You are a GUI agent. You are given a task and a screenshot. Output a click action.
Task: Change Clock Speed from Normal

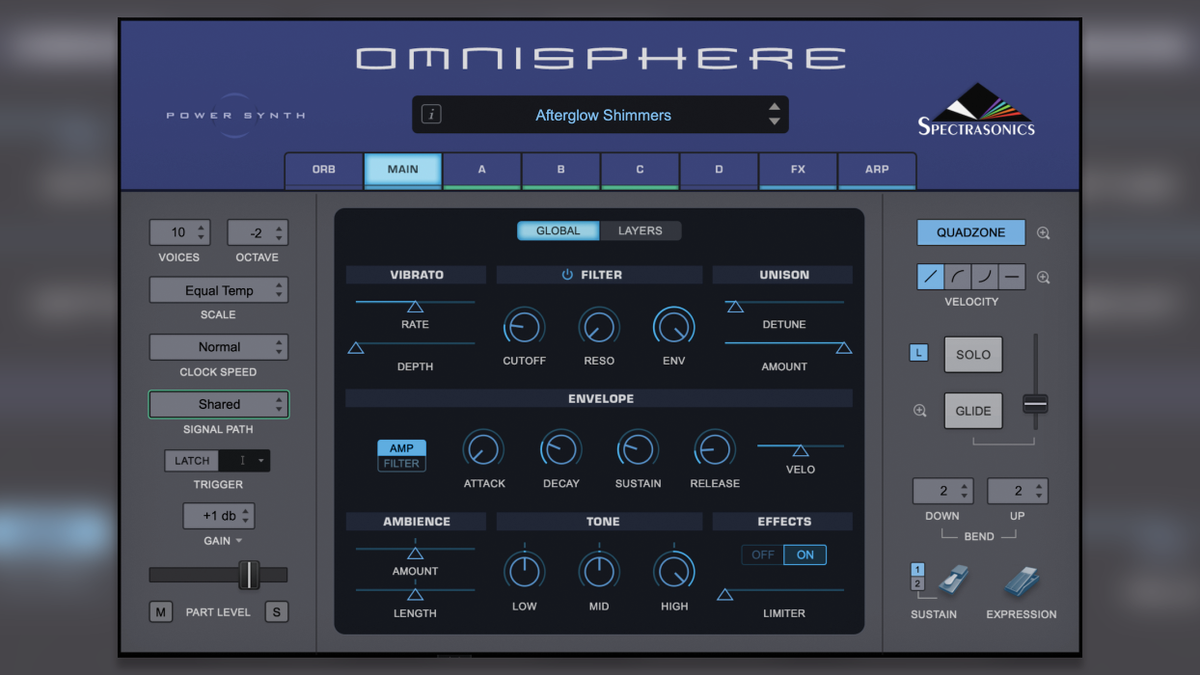click(x=218, y=347)
